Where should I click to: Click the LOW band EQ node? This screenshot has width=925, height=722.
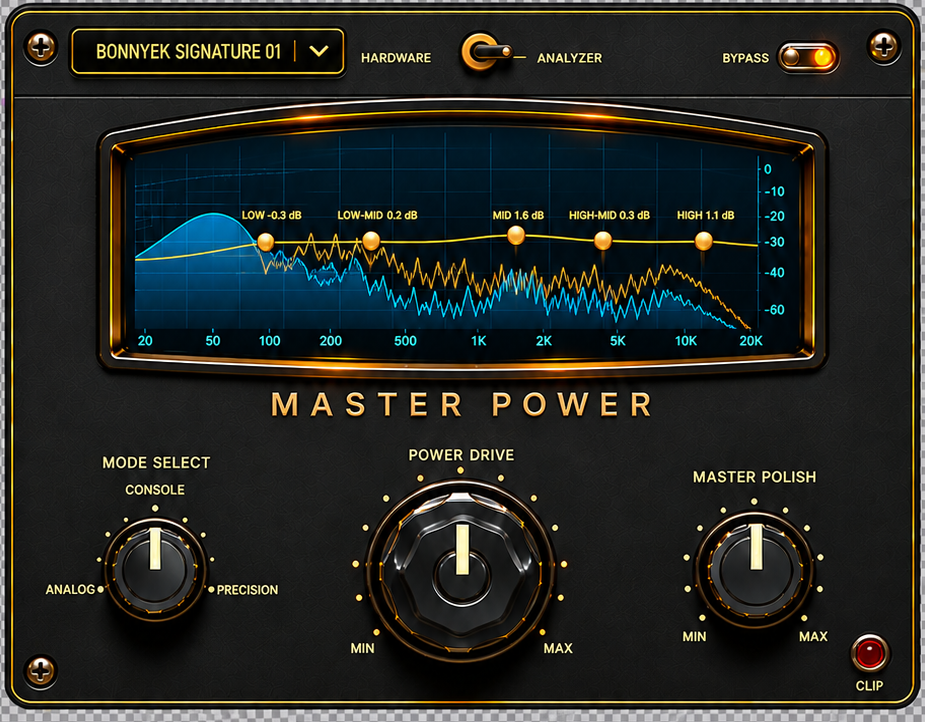pos(266,241)
